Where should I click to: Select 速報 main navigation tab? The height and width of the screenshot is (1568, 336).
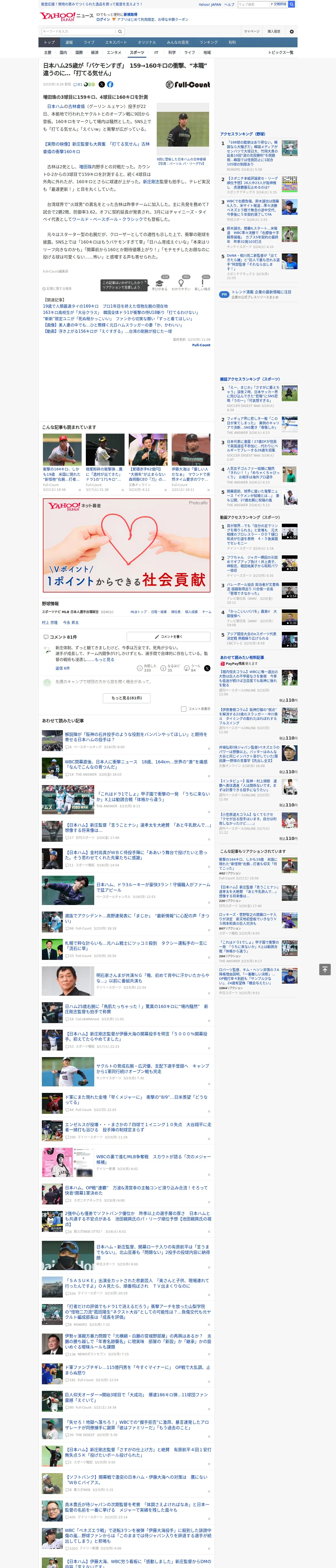(x=69, y=43)
